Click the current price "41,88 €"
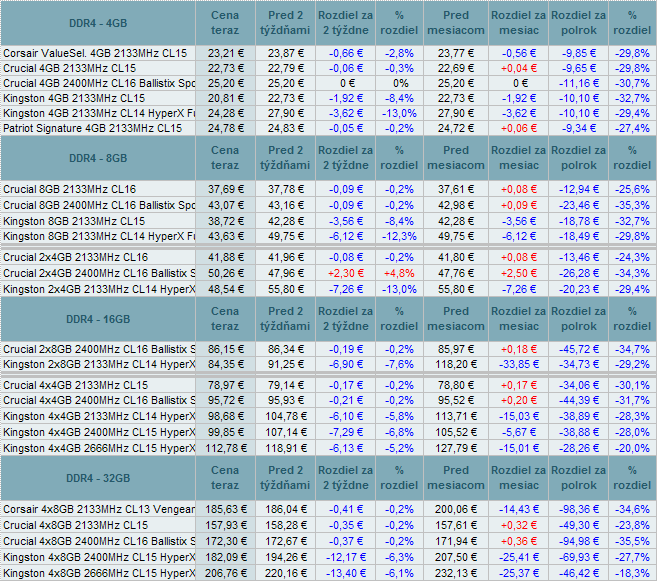The height and width of the screenshot is (581, 657). [x=225, y=257]
